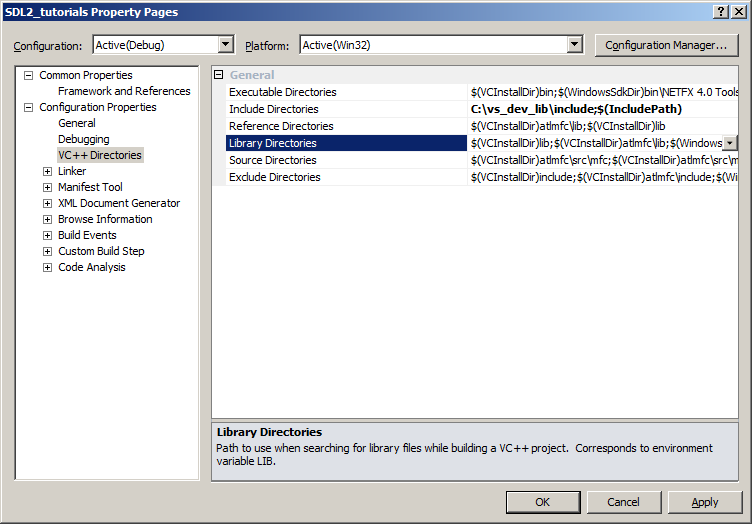This screenshot has height=524, width=752.
Task: Click the Library Directories value field
Action: (595, 143)
